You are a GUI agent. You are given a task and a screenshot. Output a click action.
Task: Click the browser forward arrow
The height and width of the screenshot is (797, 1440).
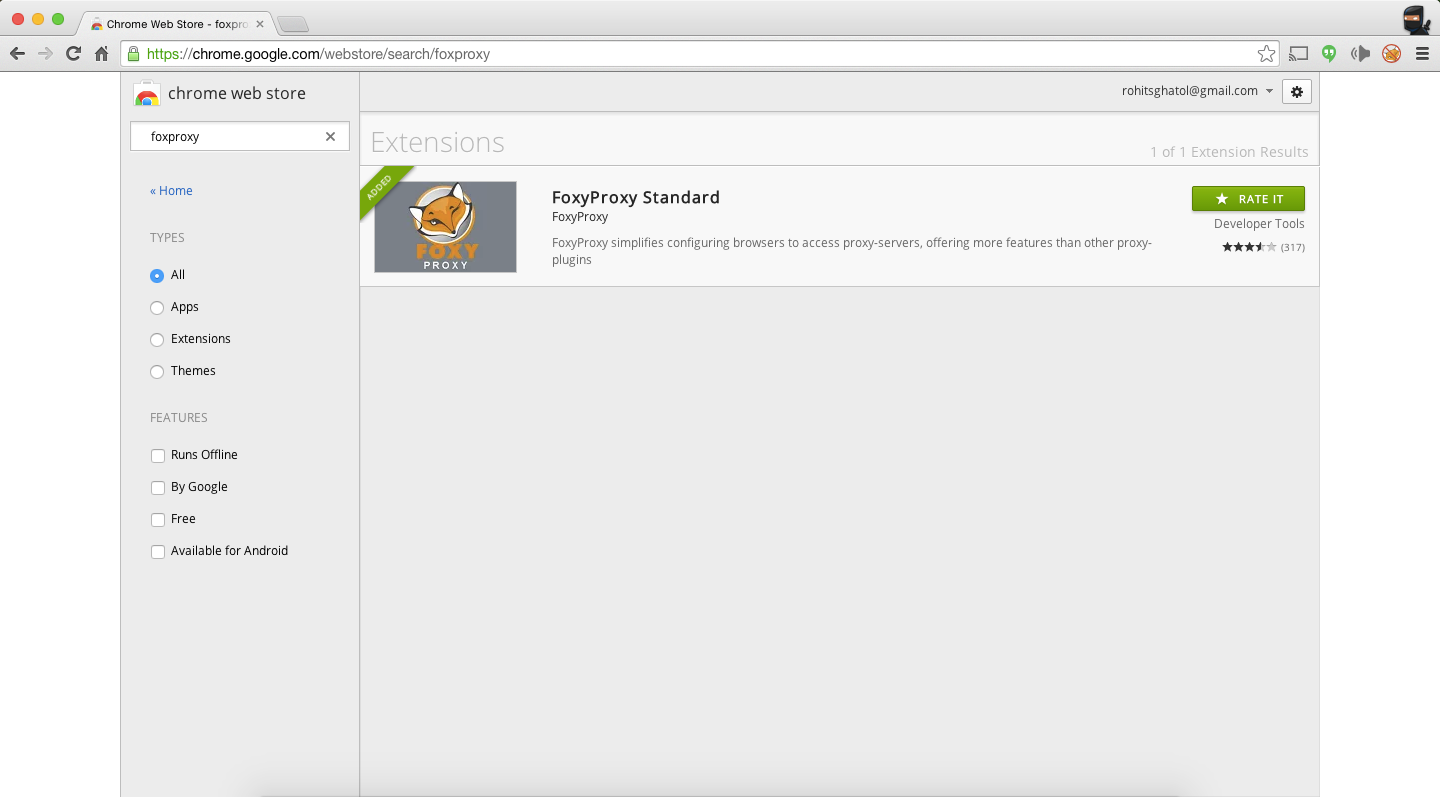[x=45, y=54]
